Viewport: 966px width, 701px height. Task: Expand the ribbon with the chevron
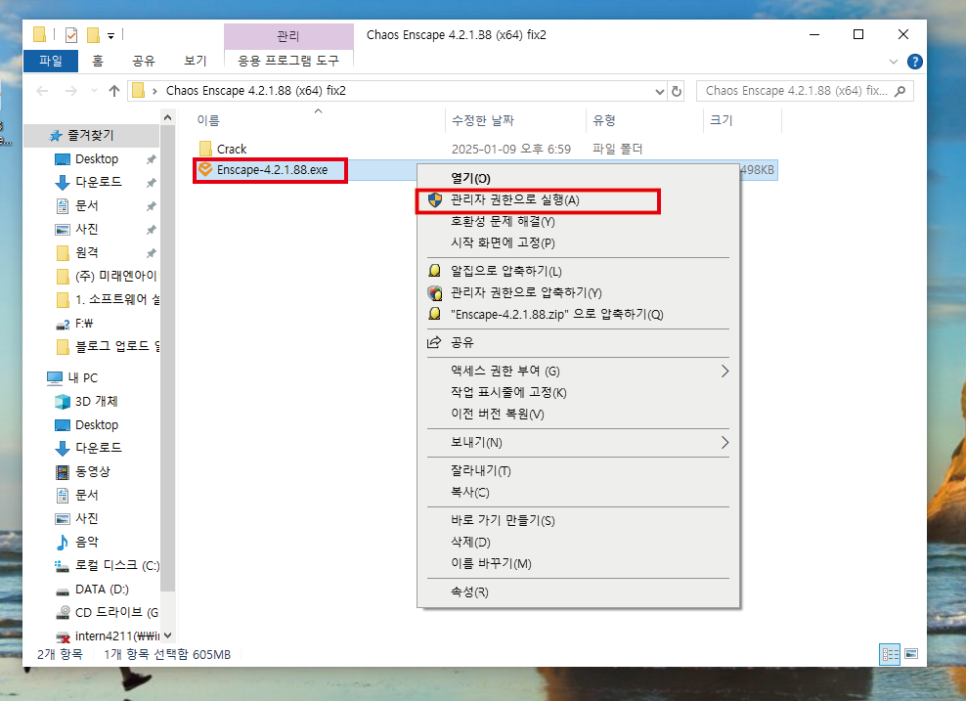[893, 62]
